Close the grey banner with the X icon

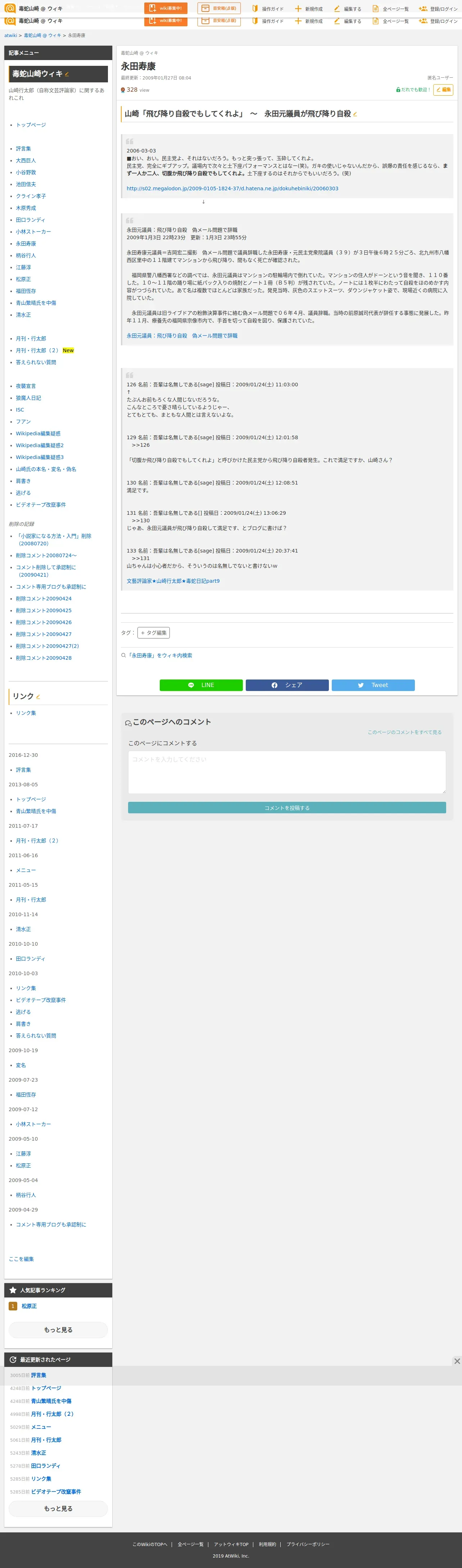pos(457,1361)
